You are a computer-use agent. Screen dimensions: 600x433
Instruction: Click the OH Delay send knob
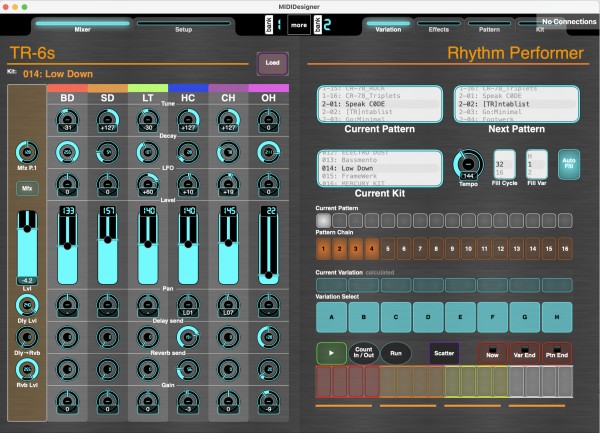[269, 337]
